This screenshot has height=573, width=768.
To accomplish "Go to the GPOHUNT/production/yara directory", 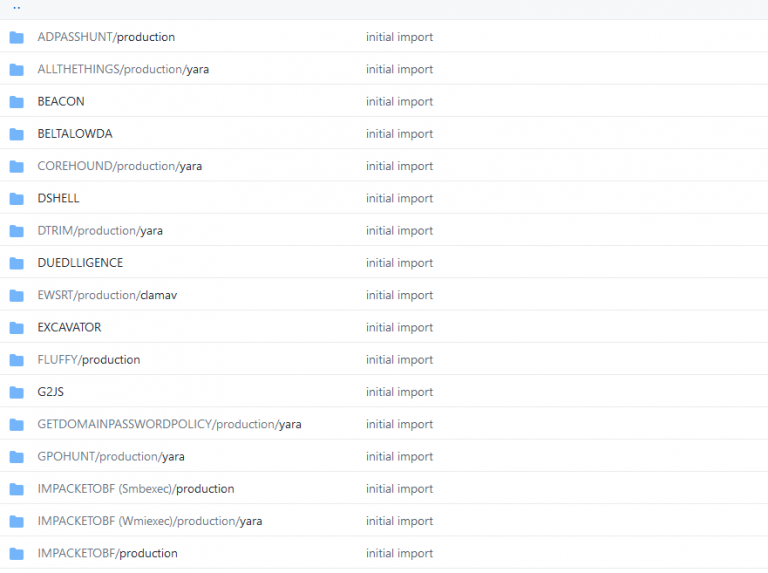I will click(x=111, y=457).
